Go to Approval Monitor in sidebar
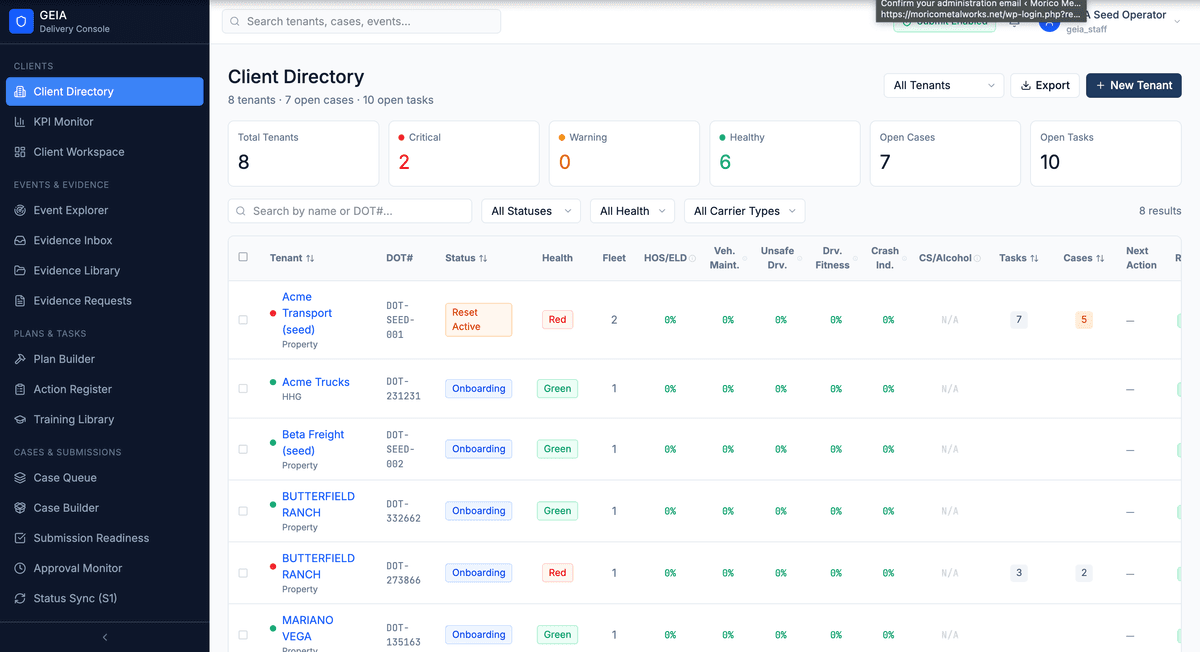The height and width of the screenshot is (652, 1200). [105, 568]
